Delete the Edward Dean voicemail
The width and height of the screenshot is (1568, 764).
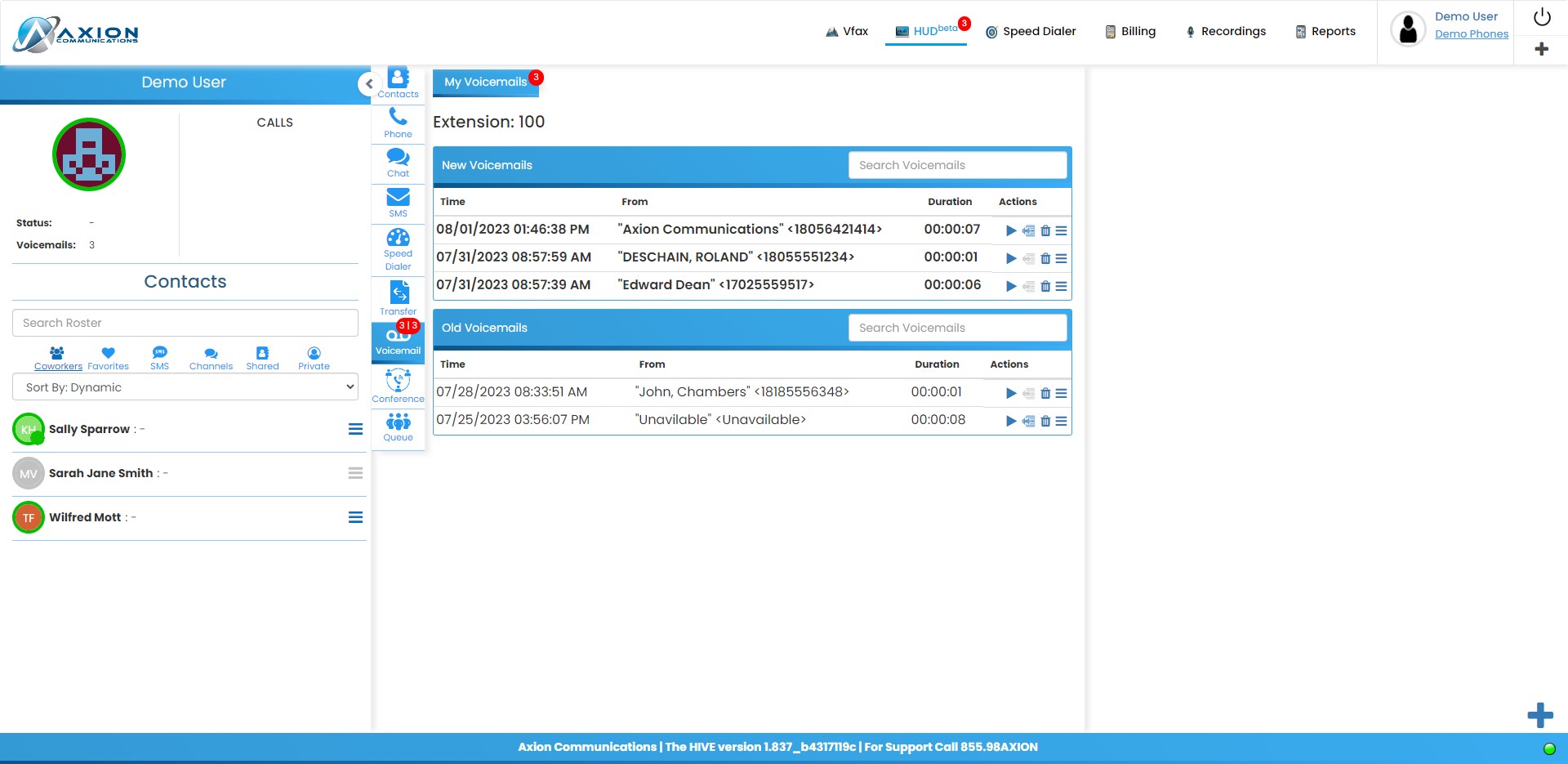point(1045,286)
